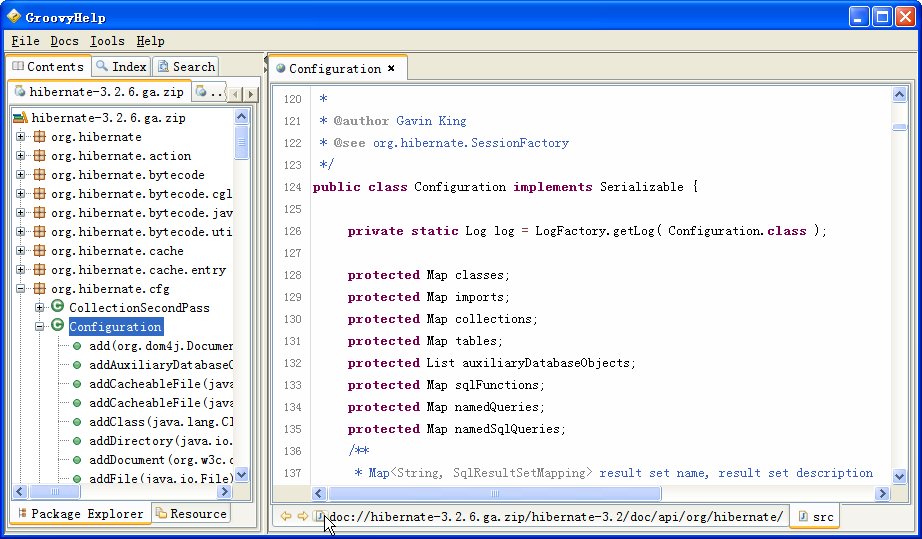Open the Tools menu

coord(107,41)
